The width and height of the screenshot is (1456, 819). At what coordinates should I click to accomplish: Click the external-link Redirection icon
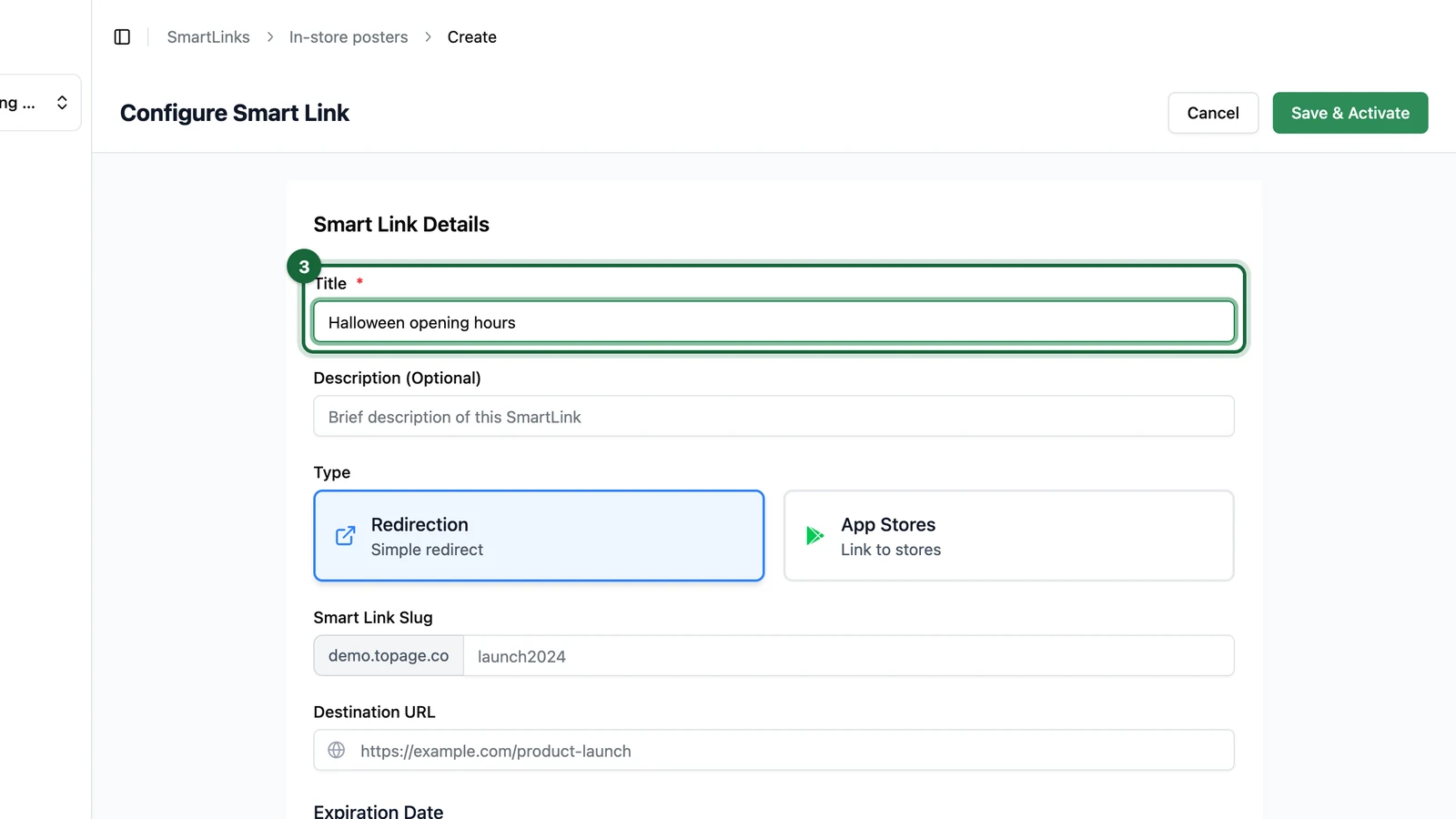(346, 536)
